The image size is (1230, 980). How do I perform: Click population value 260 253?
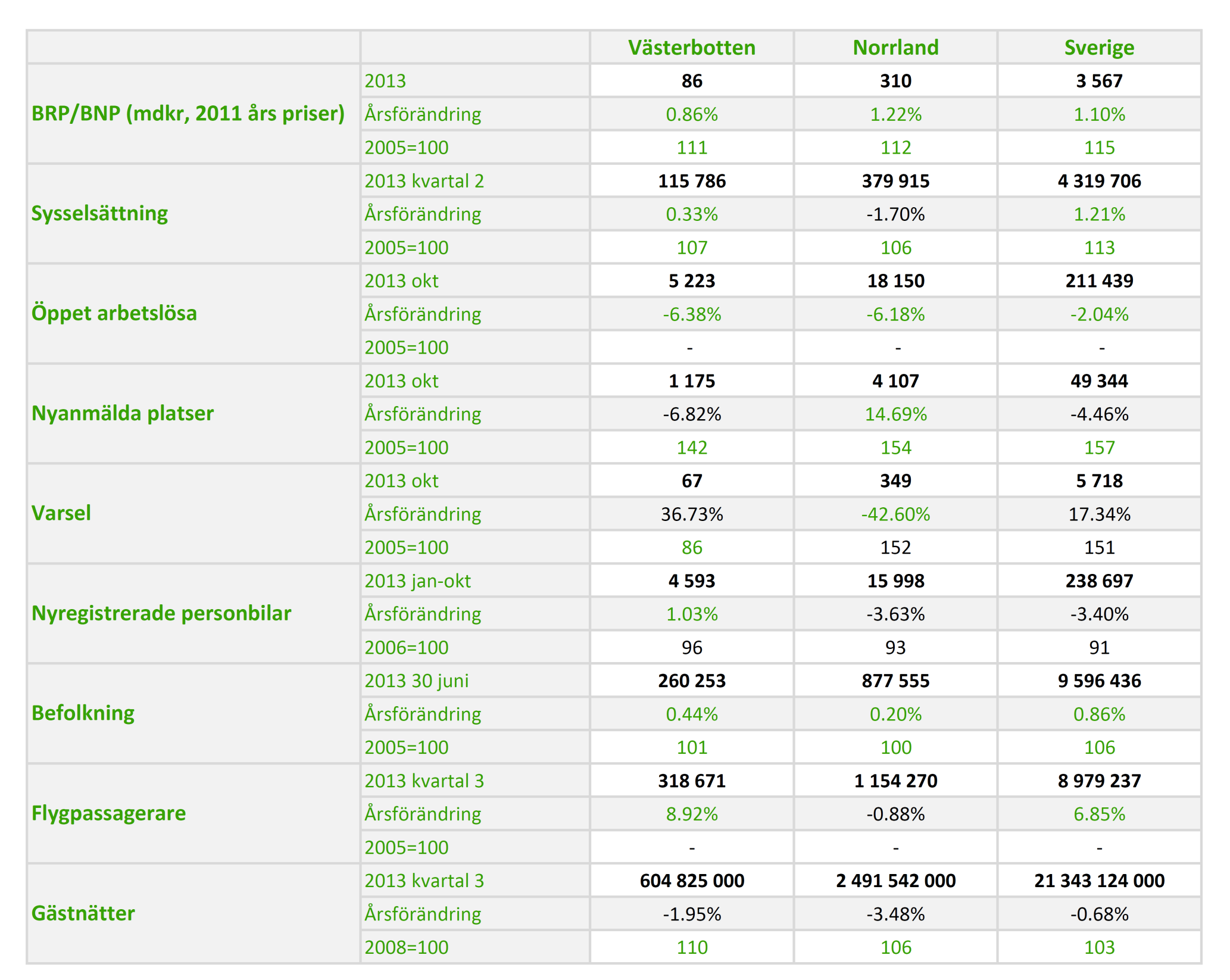[692, 681]
